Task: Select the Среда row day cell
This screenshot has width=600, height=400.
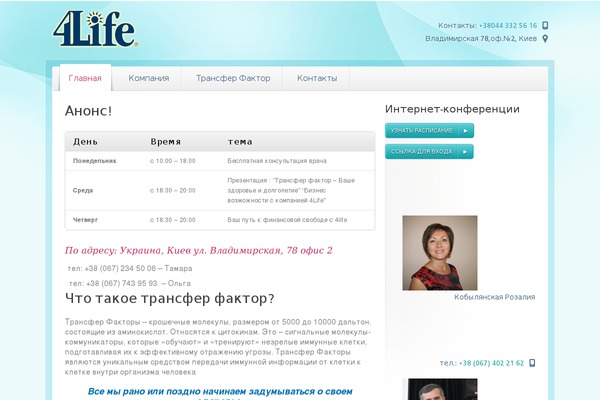Action: (x=83, y=190)
